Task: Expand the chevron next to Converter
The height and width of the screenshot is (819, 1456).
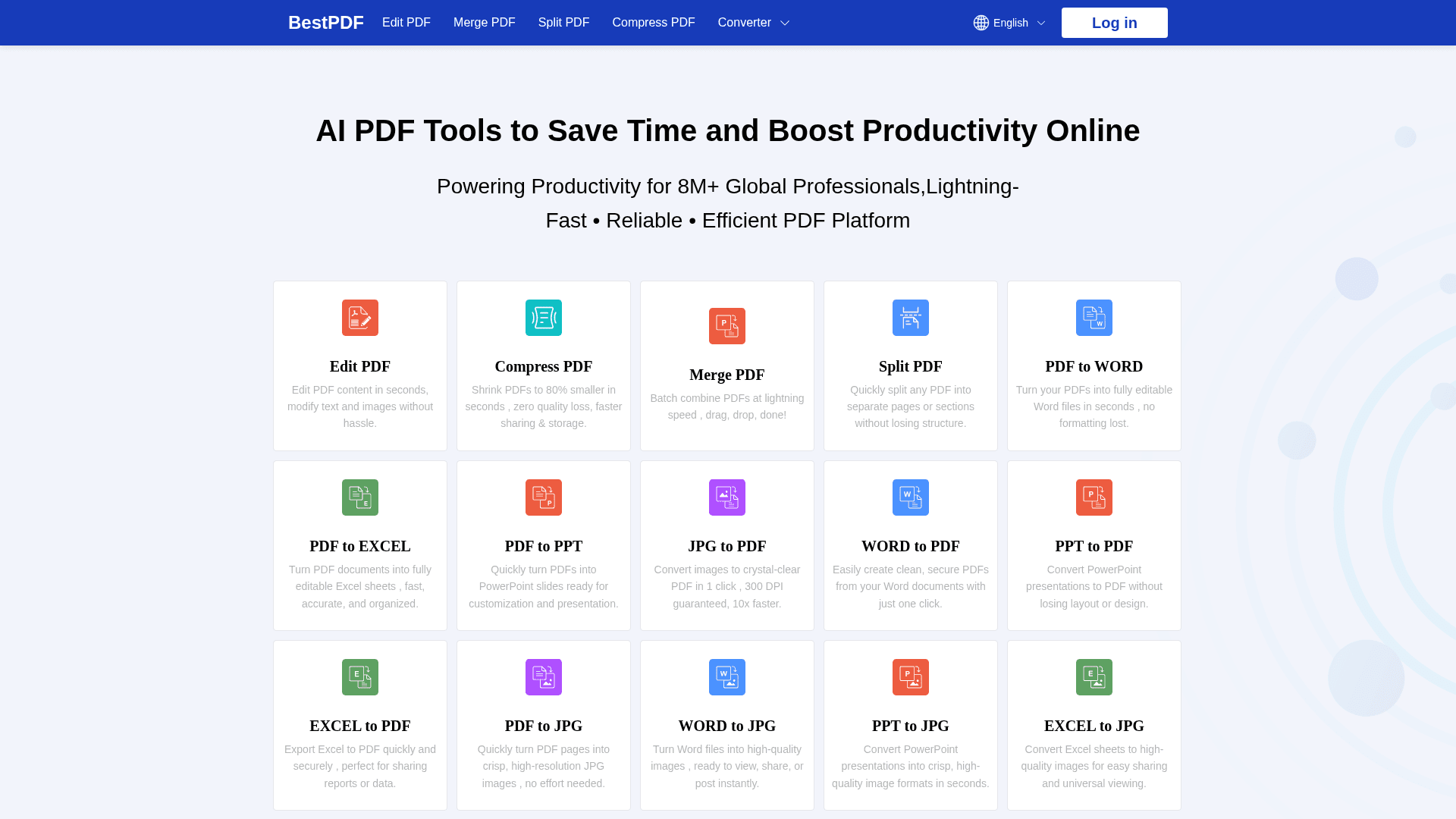Action: click(x=786, y=23)
